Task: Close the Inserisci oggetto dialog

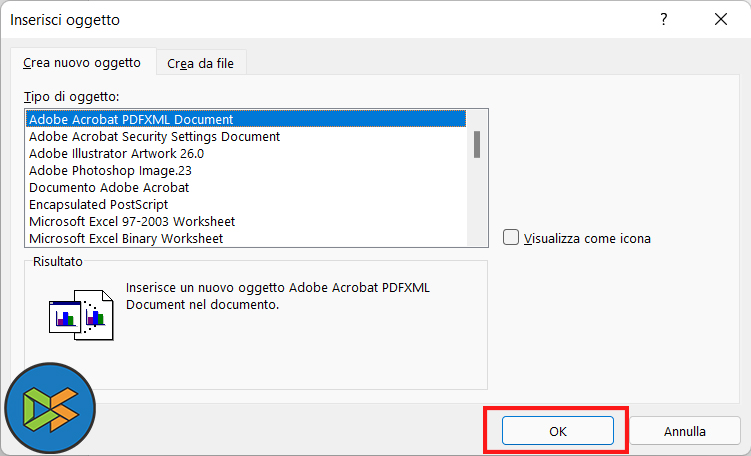Action: point(720,19)
